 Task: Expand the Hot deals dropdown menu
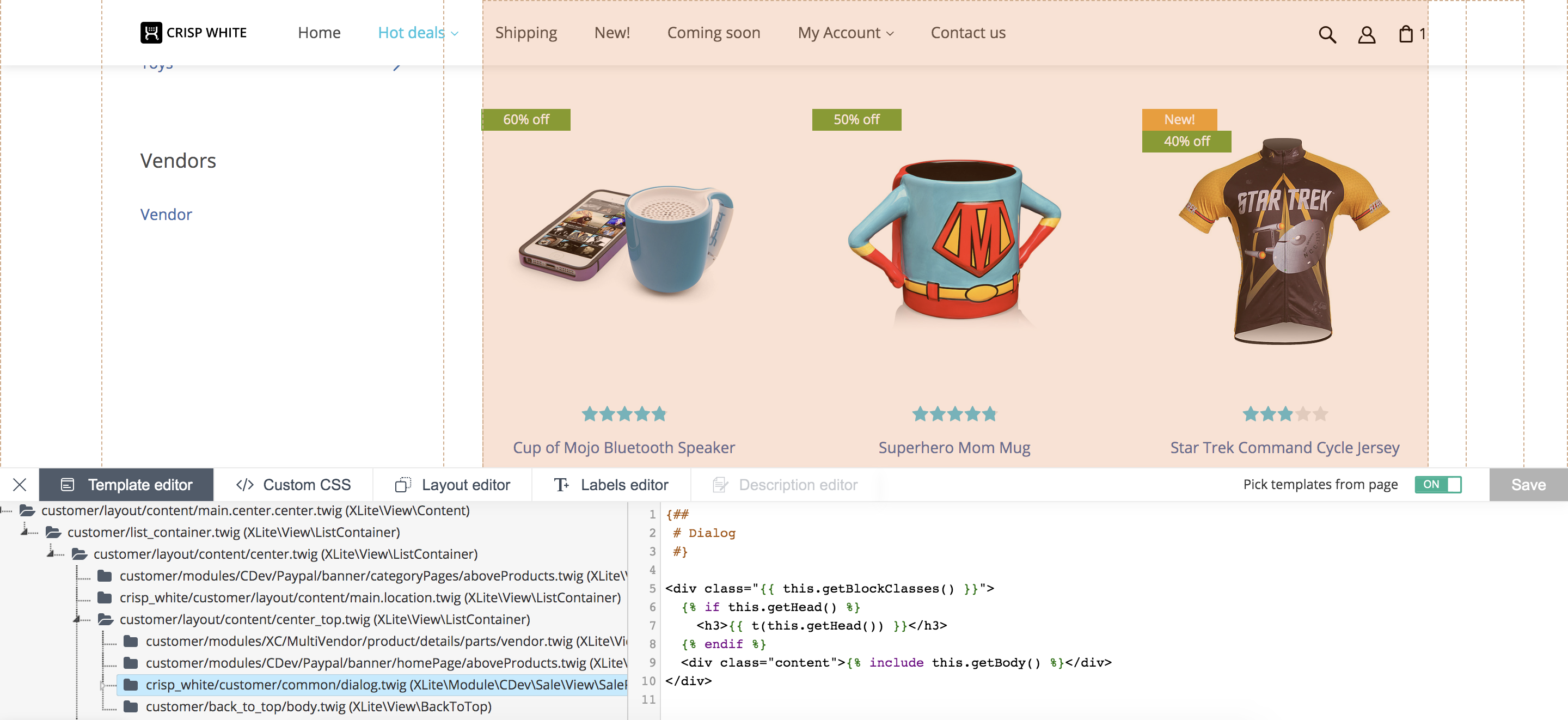(418, 33)
